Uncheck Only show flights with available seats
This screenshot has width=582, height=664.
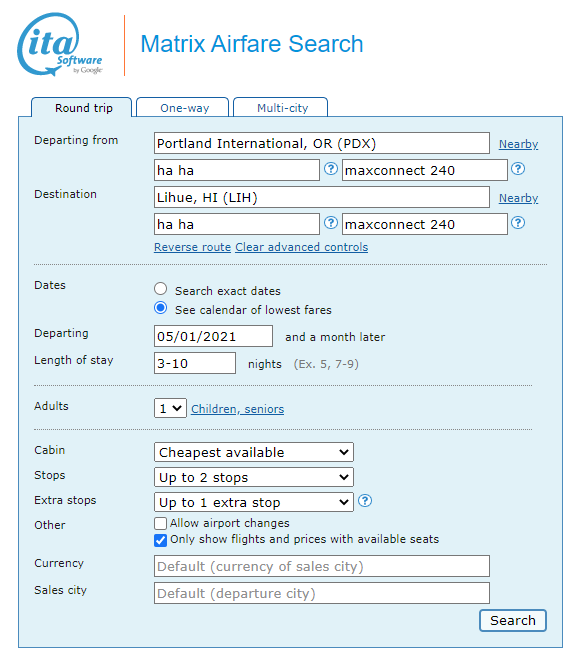(161, 540)
